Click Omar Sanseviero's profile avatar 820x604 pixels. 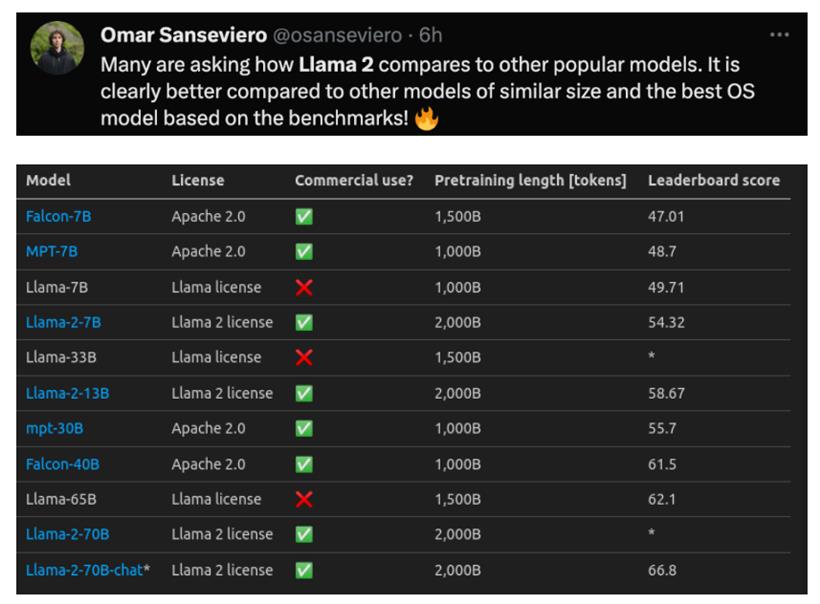pos(57,48)
